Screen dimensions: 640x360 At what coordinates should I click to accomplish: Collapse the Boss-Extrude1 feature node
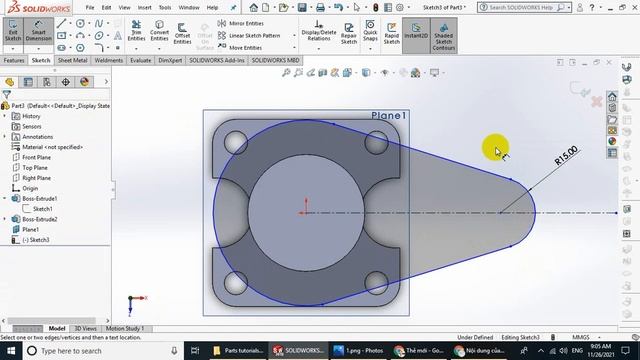pos(5,198)
